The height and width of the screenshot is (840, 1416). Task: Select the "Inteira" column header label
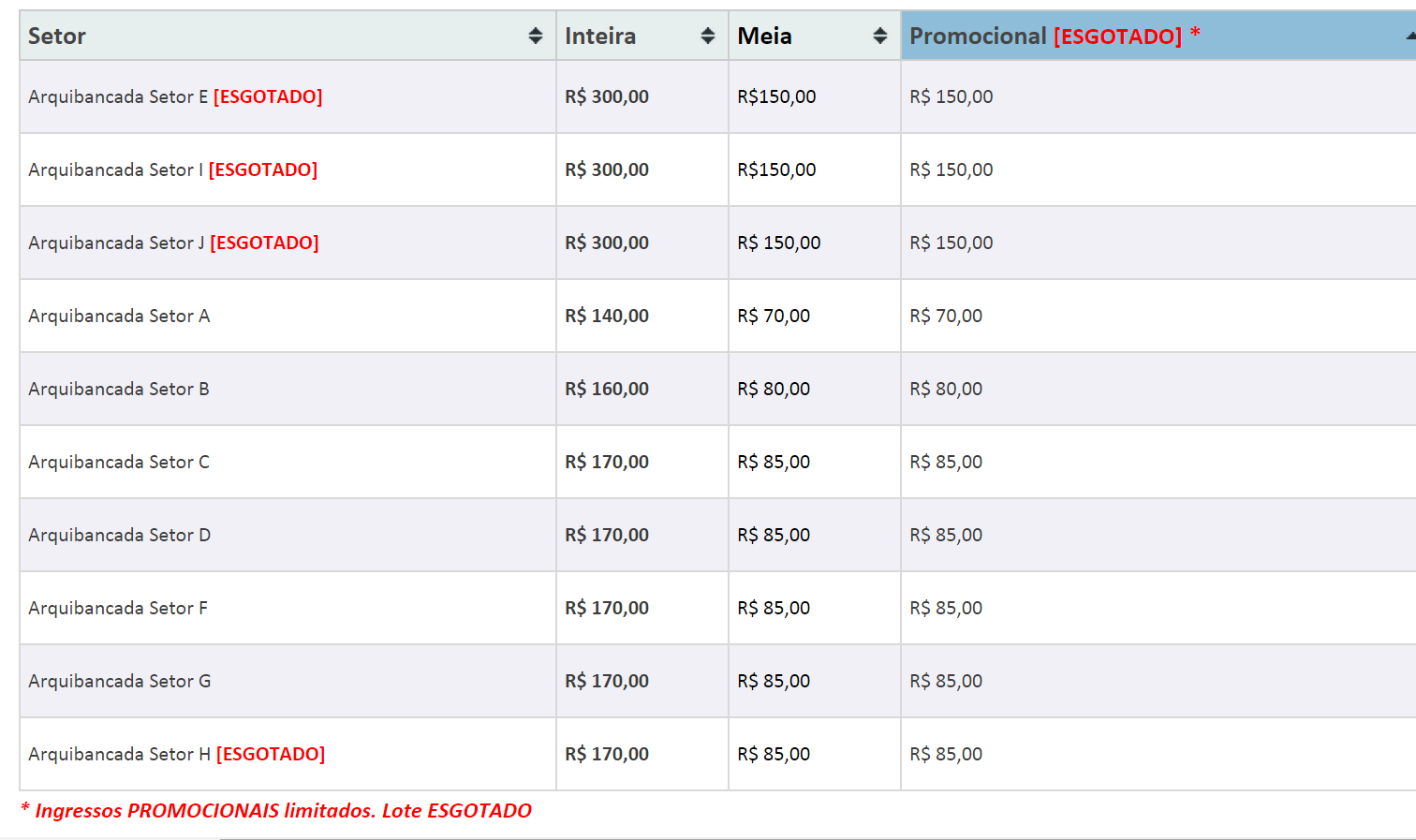[x=600, y=36]
